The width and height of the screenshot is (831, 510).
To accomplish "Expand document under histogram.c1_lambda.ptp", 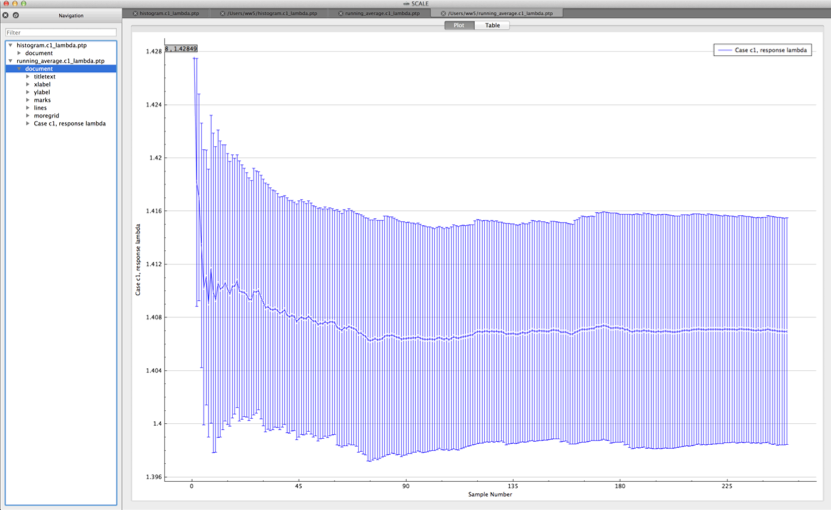I will tap(19, 54).
